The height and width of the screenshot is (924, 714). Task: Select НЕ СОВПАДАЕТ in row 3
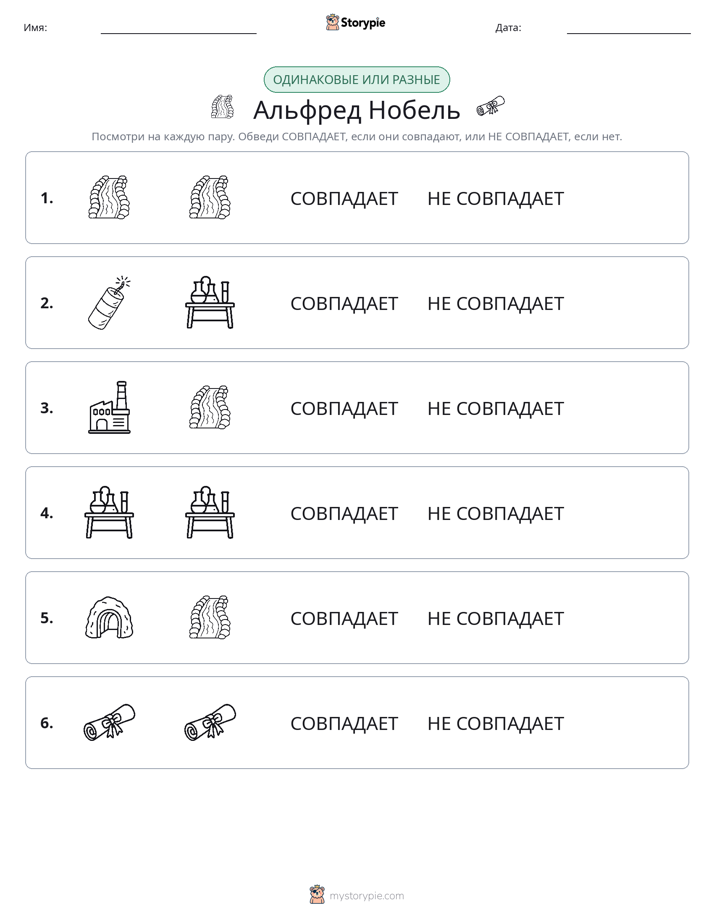(495, 408)
